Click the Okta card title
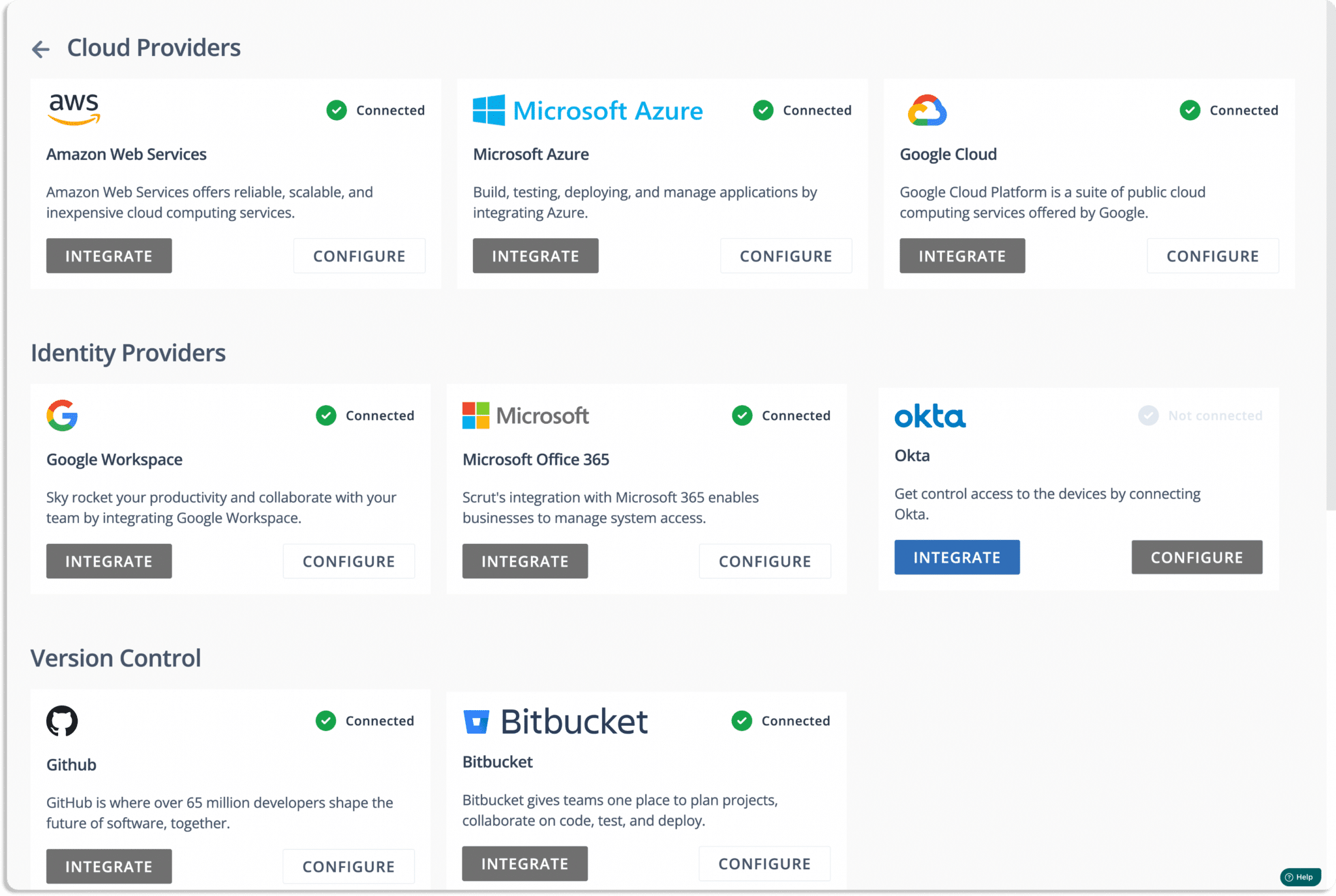The height and width of the screenshot is (896, 1336). click(912, 456)
